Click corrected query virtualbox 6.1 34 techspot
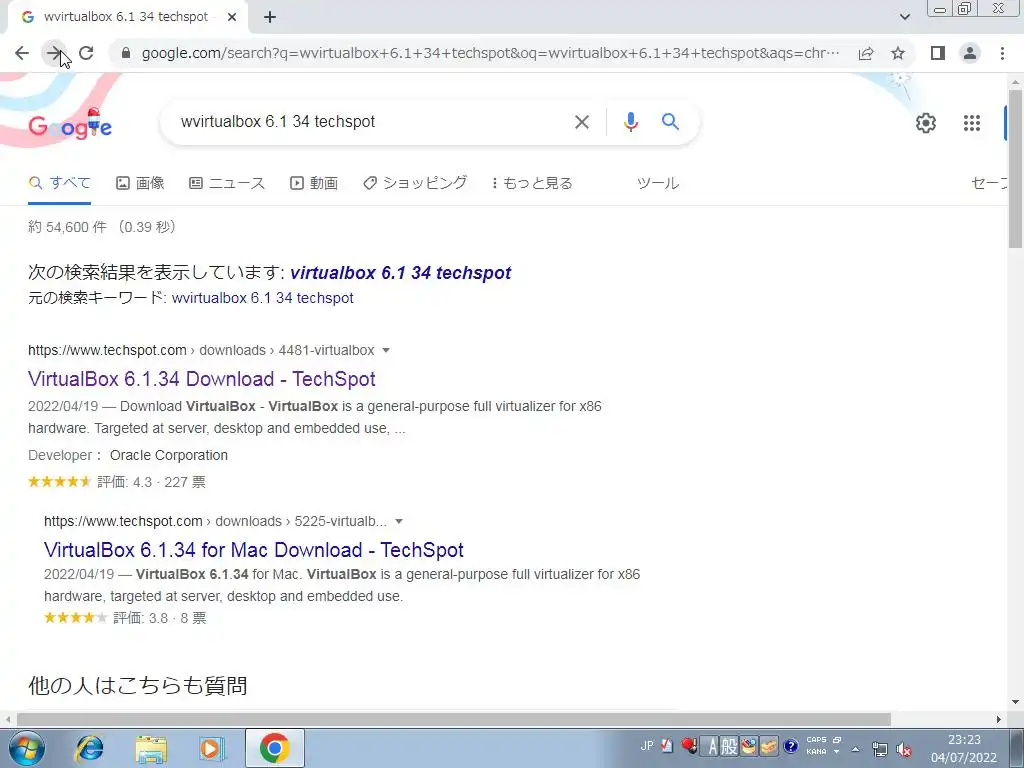 (400, 272)
